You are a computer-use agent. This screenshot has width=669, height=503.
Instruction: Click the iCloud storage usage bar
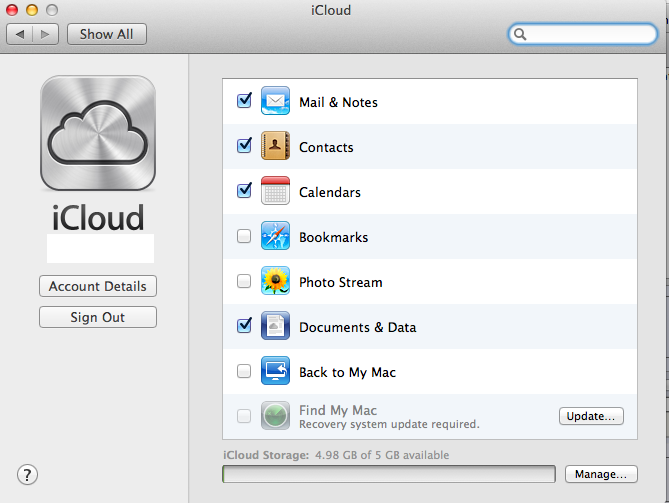pyautogui.click(x=389, y=474)
